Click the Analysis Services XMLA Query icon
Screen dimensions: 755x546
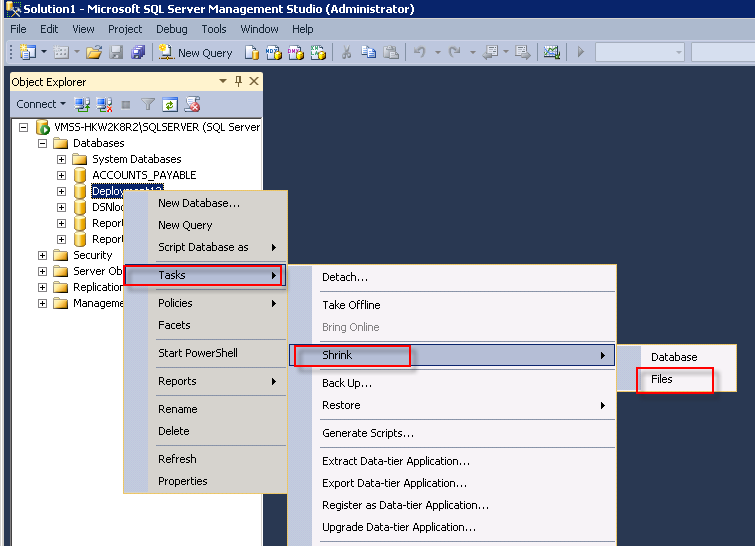coord(318,52)
